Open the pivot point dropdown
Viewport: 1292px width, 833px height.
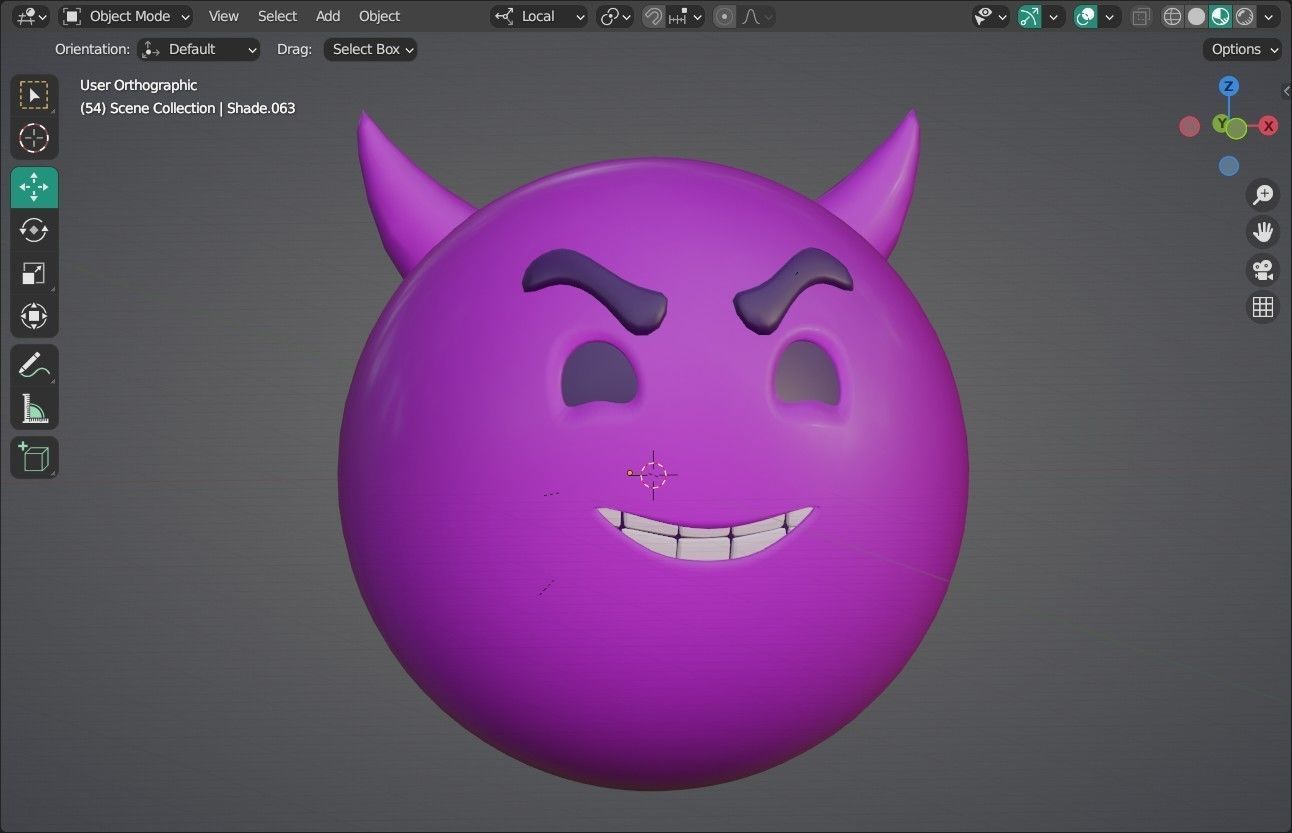(x=615, y=16)
